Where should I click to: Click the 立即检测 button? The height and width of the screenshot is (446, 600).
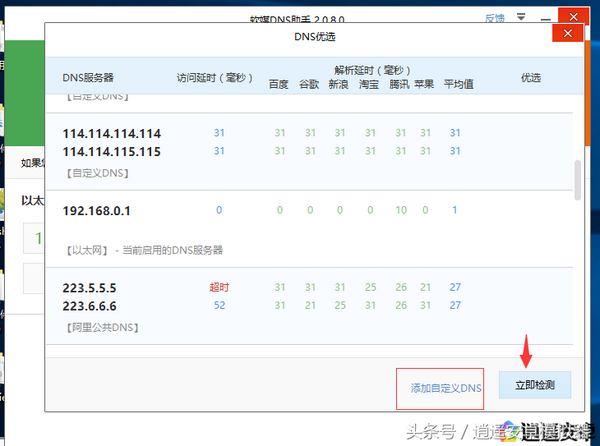click(535, 385)
